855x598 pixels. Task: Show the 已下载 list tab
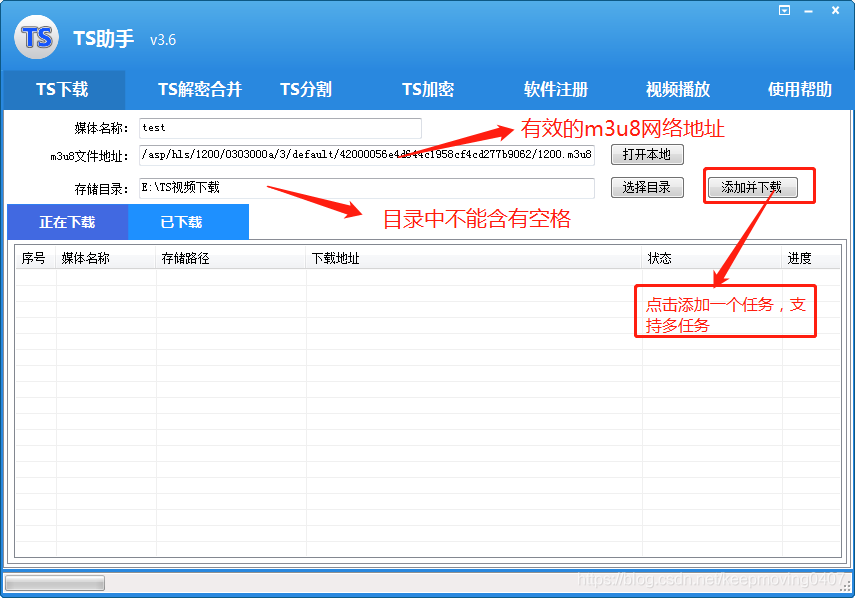click(189, 222)
